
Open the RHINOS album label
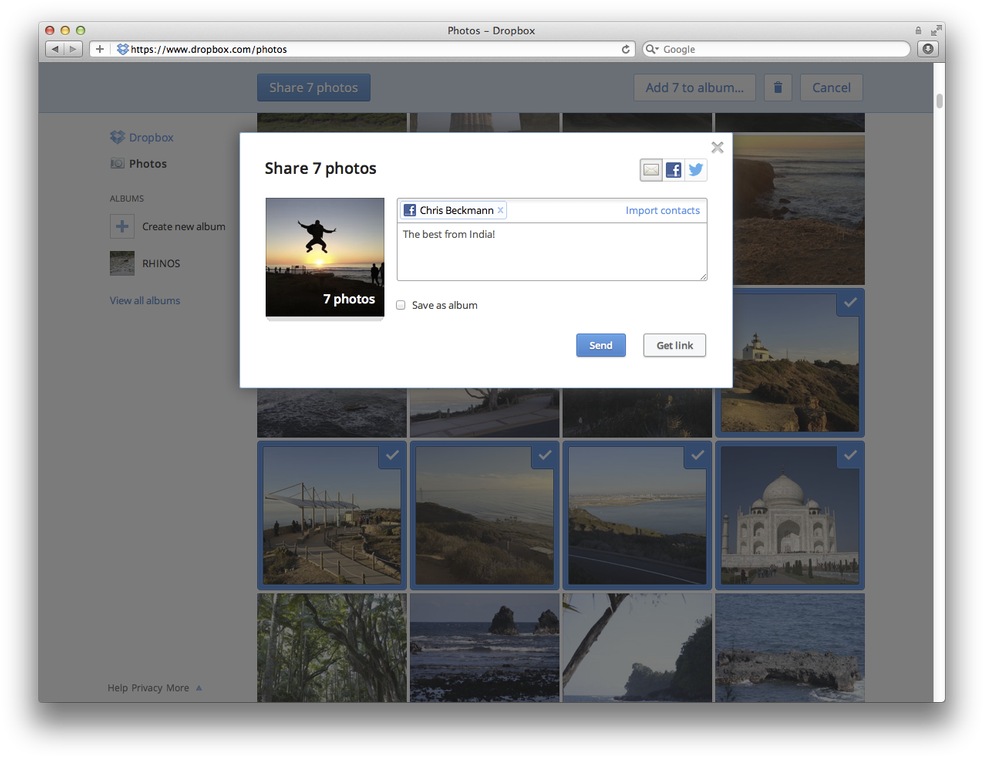click(161, 263)
